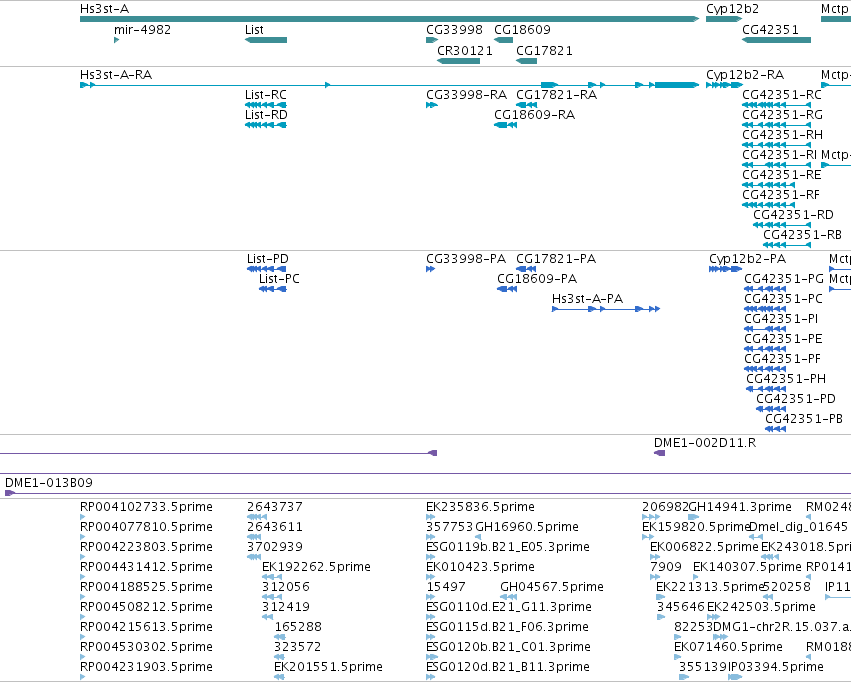Select the RP004431412.5prime EST
The height and width of the screenshot is (682, 851).
tap(82, 577)
